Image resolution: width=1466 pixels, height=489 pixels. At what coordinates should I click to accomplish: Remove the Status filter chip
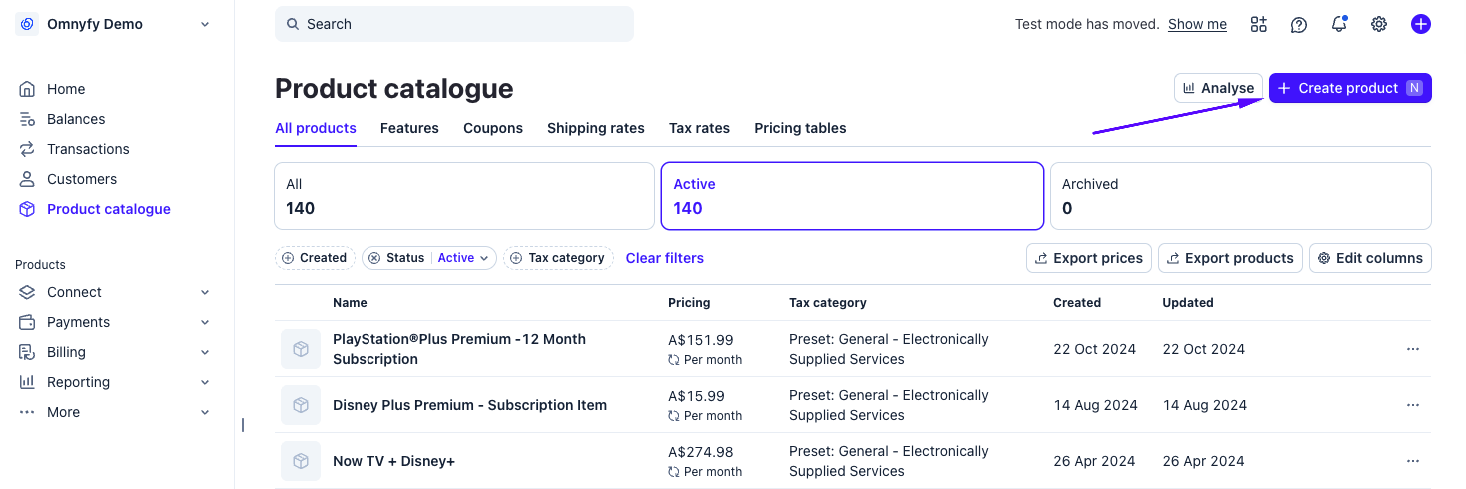click(374, 258)
